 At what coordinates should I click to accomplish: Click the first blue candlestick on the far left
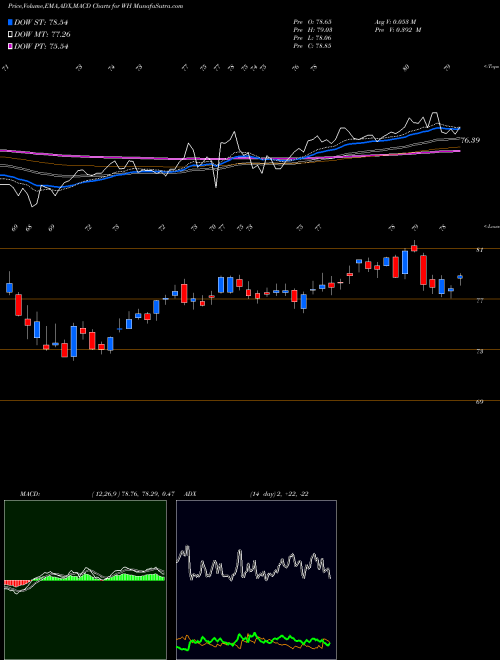click(x=9, y=287)
